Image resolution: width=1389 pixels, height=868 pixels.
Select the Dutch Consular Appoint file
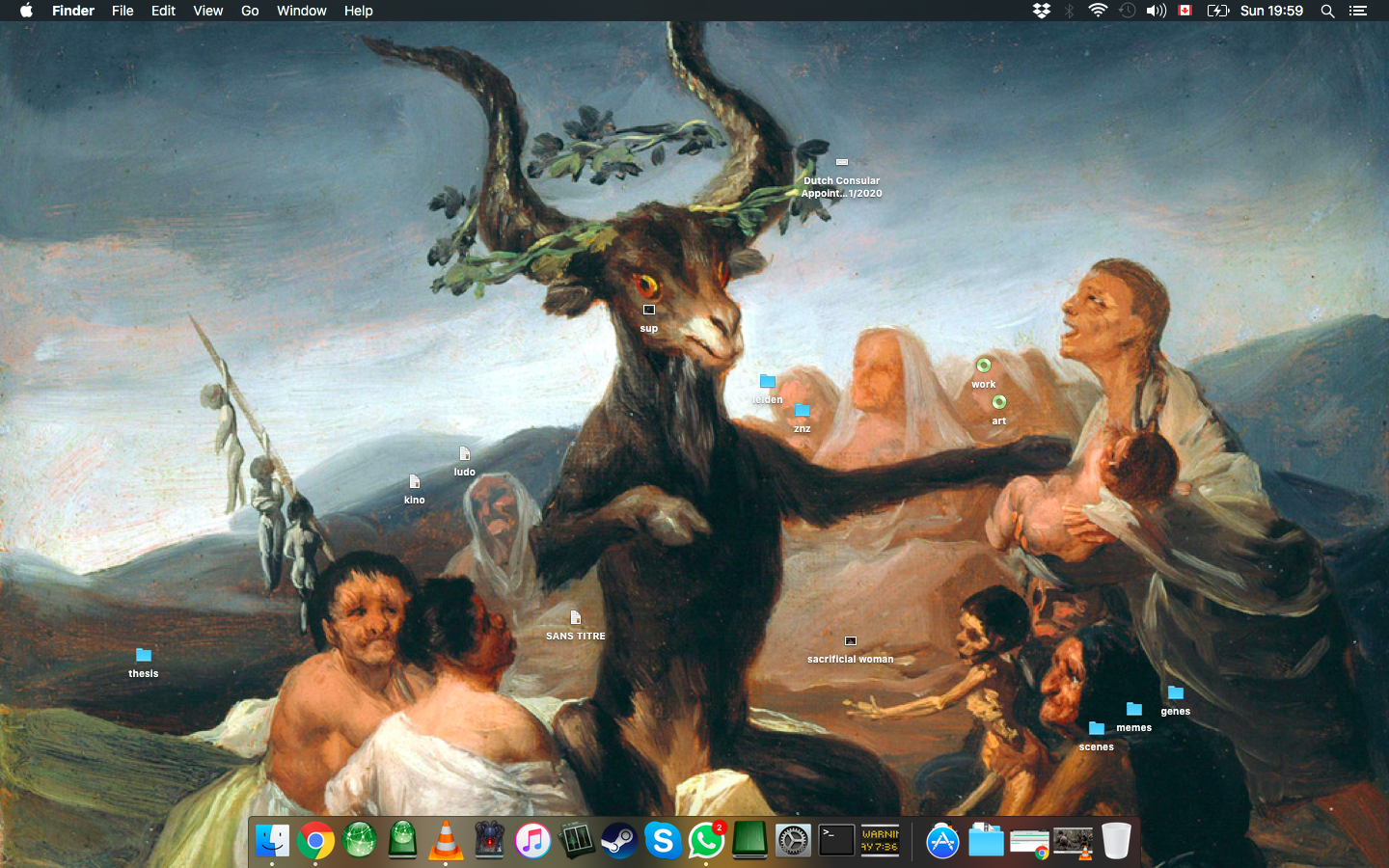coord(842,162)
